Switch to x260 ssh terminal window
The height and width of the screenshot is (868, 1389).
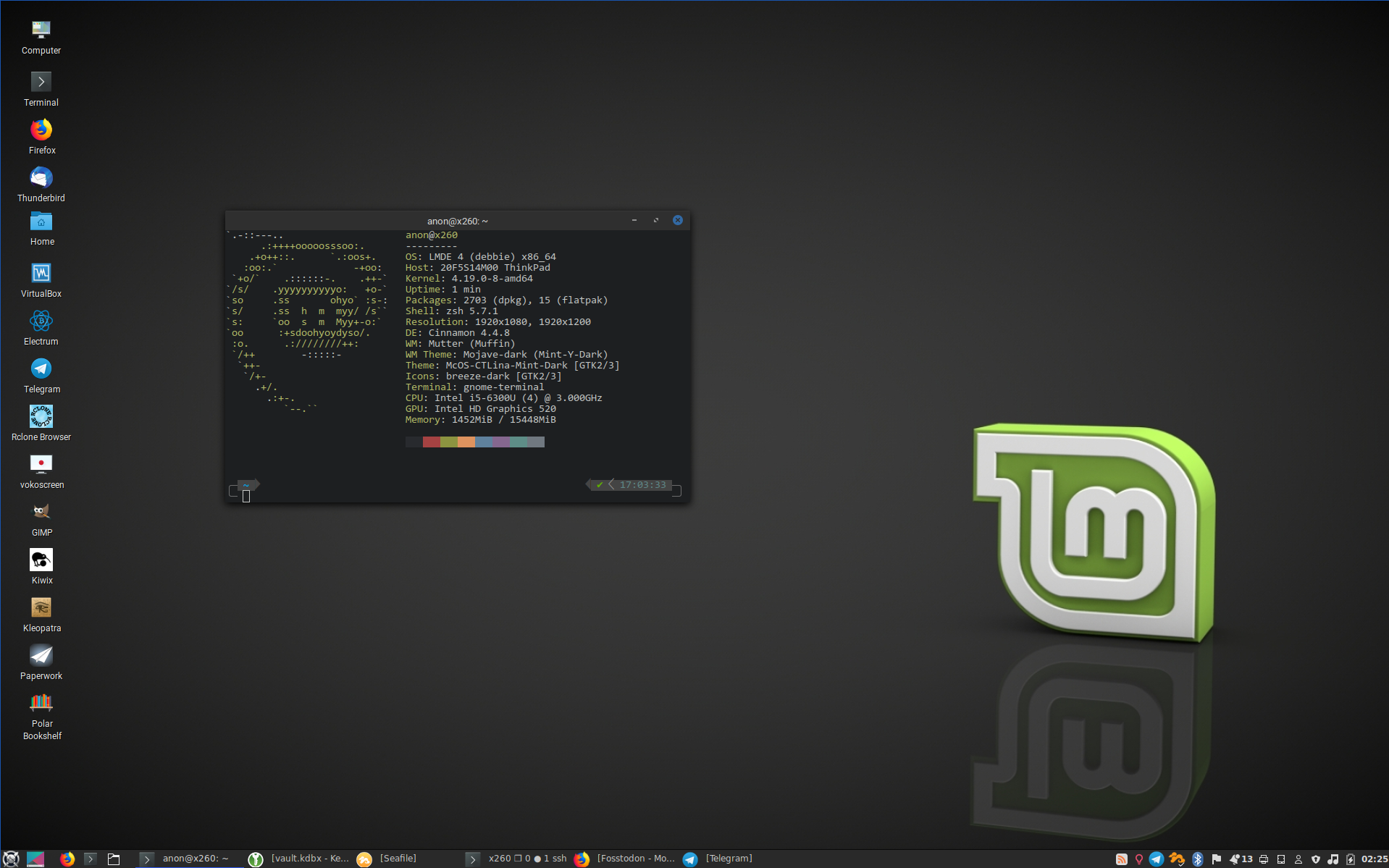tap(516, 859)
